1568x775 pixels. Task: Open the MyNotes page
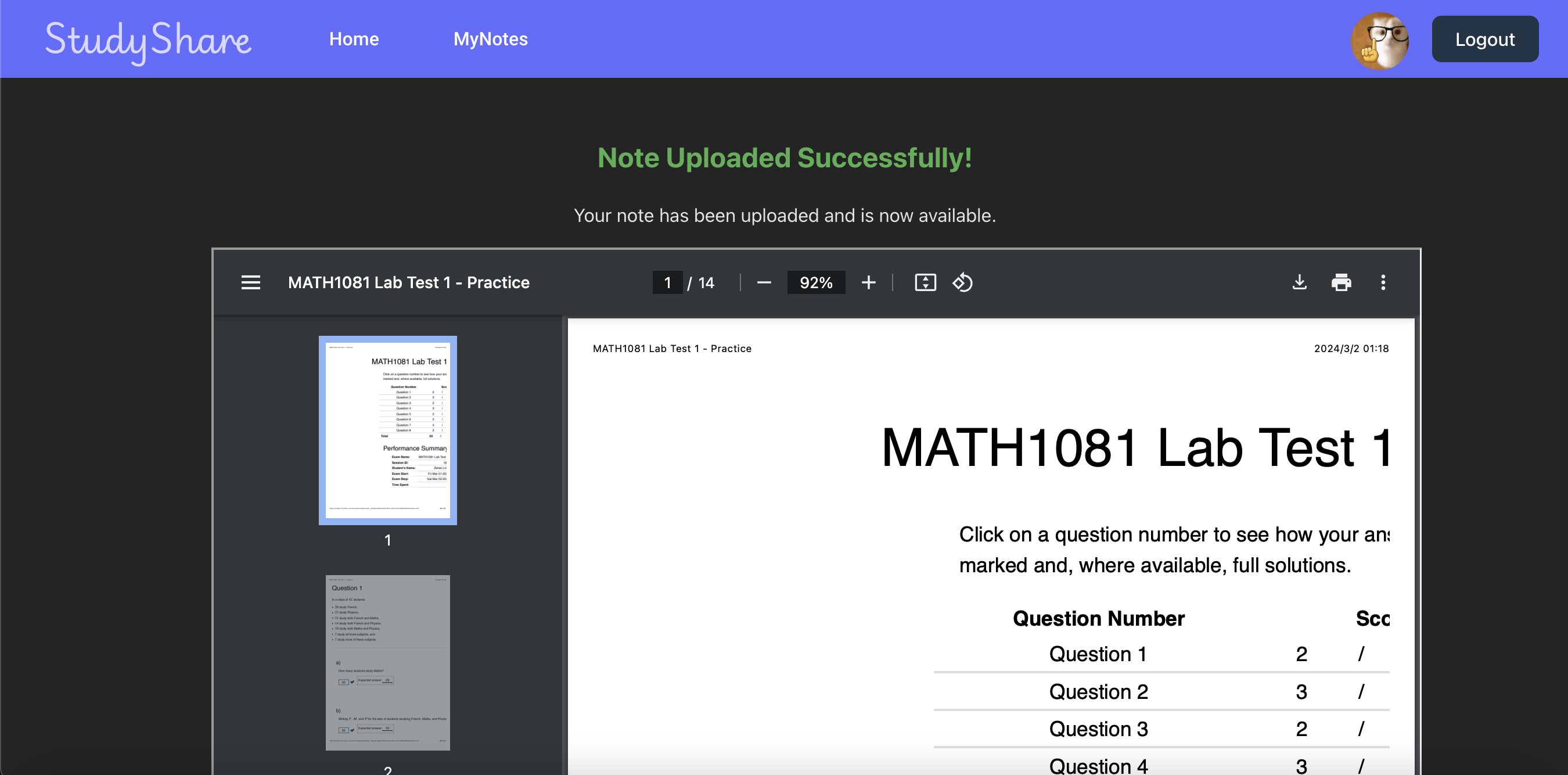tap(490, 40)
